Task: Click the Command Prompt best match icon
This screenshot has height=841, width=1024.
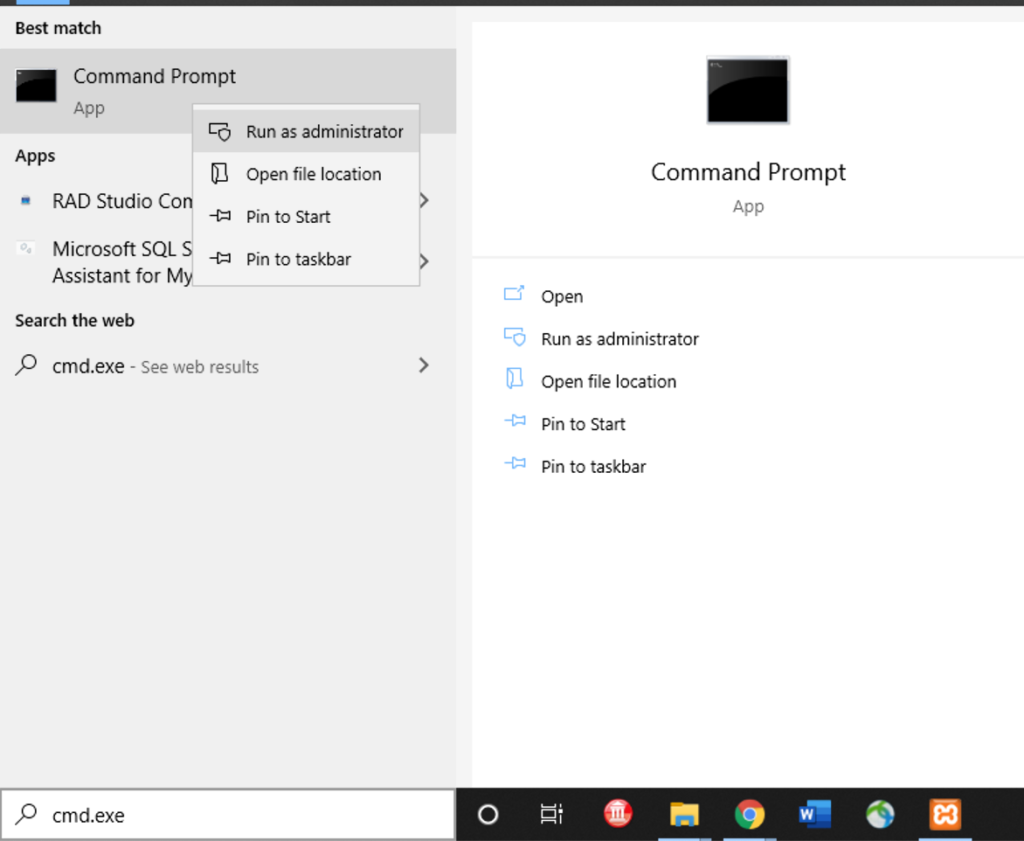Action: 36,86
